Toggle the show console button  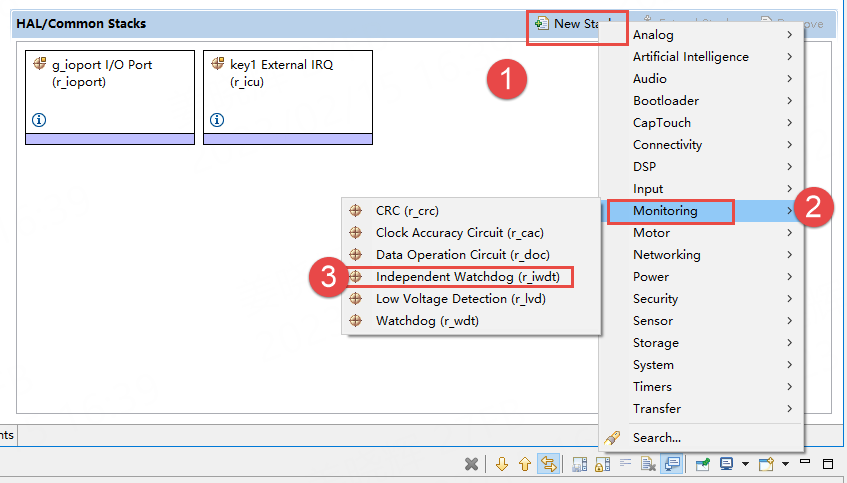pos(671,464)
